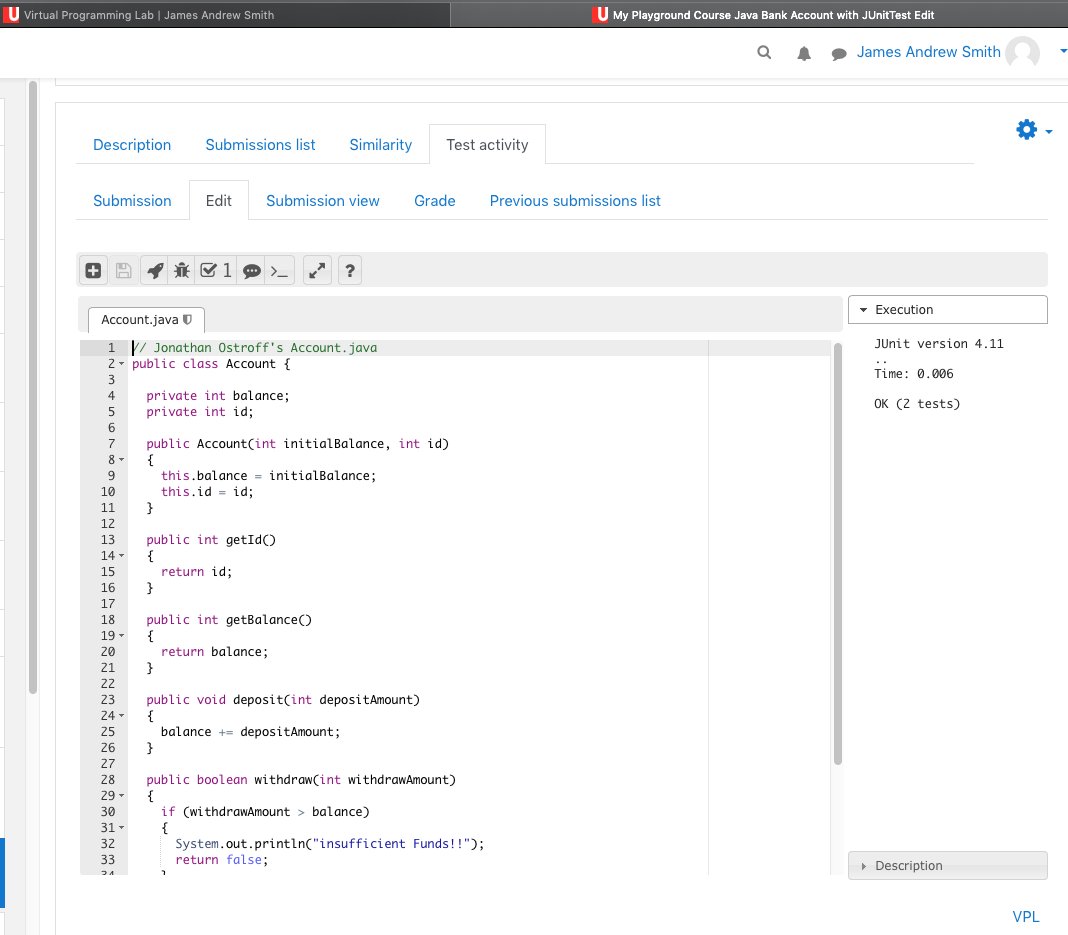Open editor help question mark icon
The height and width of the screenshot is (935, 1068).
click(350, 270)
